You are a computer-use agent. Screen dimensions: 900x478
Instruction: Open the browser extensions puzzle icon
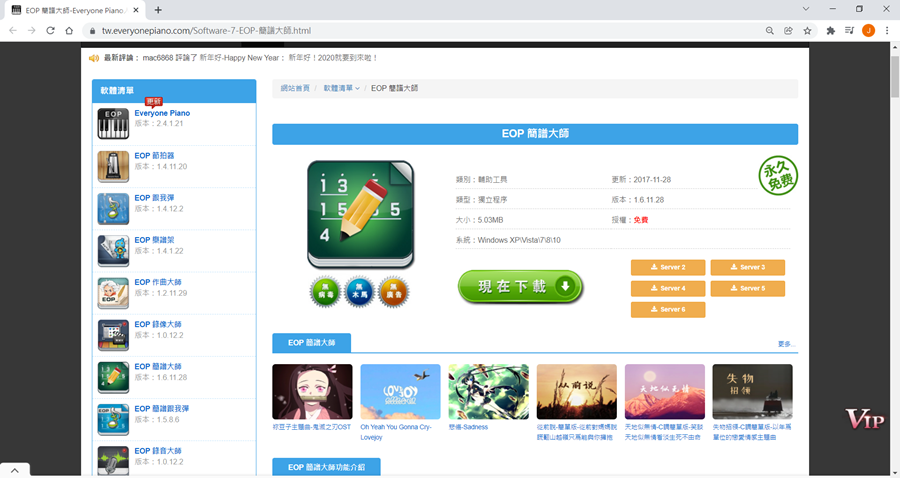pos(831,30)
